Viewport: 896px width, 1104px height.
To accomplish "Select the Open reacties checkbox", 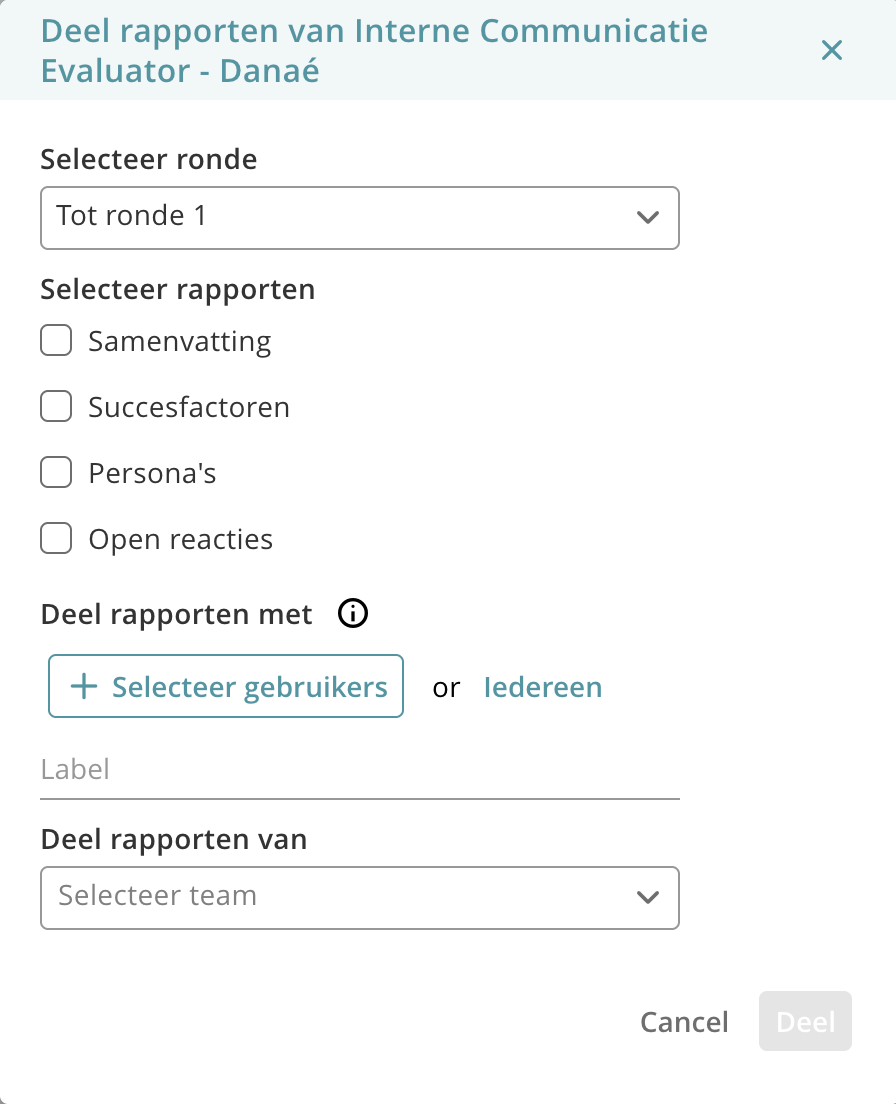I will coord(56,539).
